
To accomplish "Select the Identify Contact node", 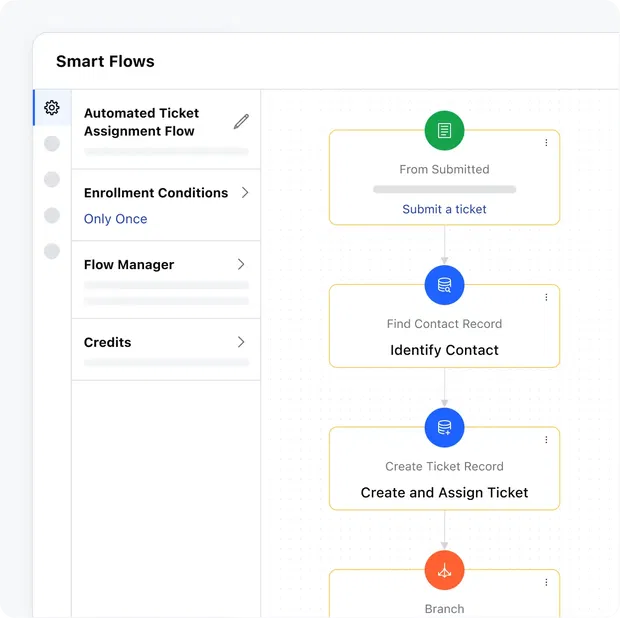I will pyautogui.click(x=444, y=350).
